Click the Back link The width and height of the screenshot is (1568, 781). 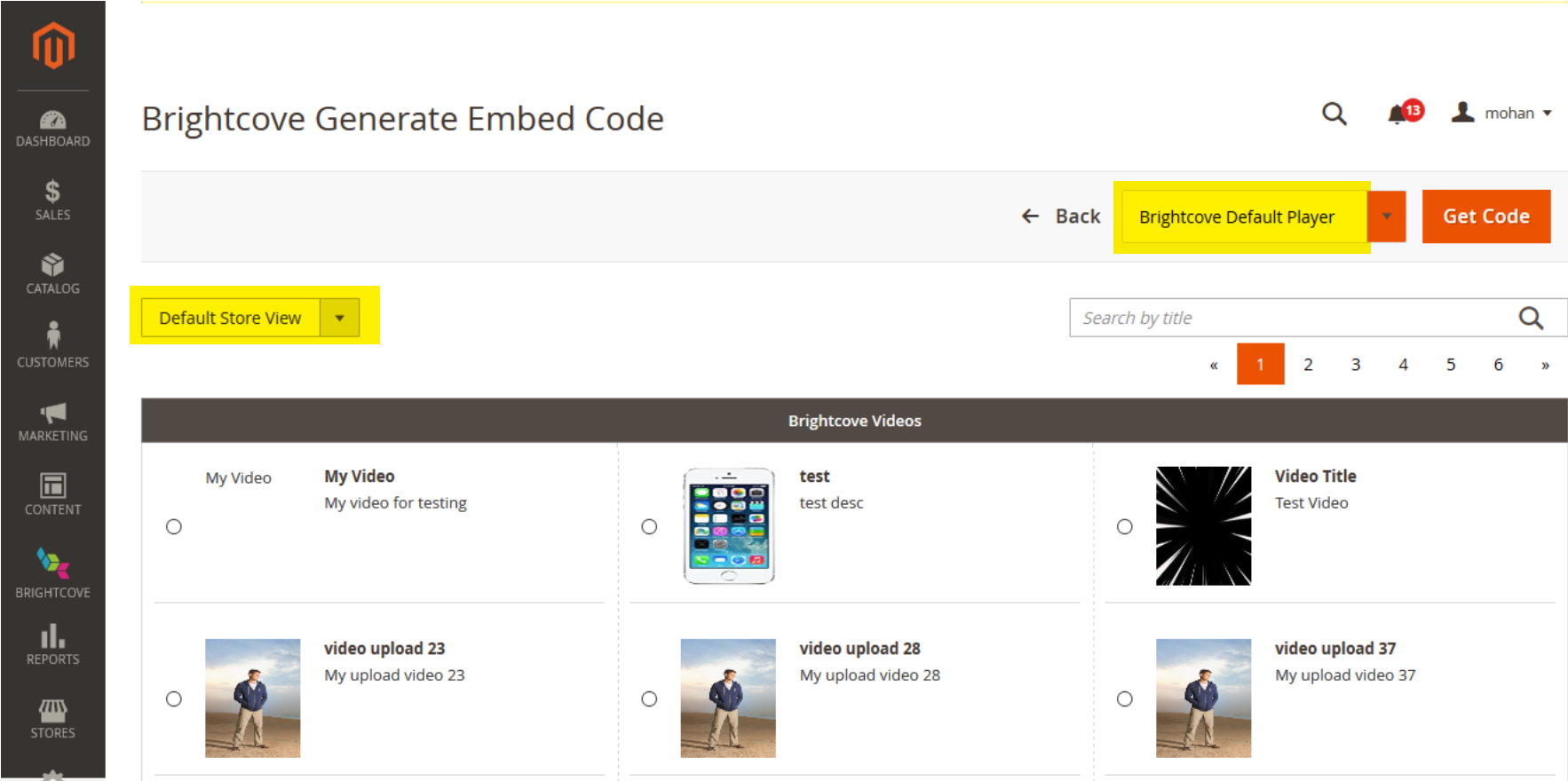[x=1061, y=216]
